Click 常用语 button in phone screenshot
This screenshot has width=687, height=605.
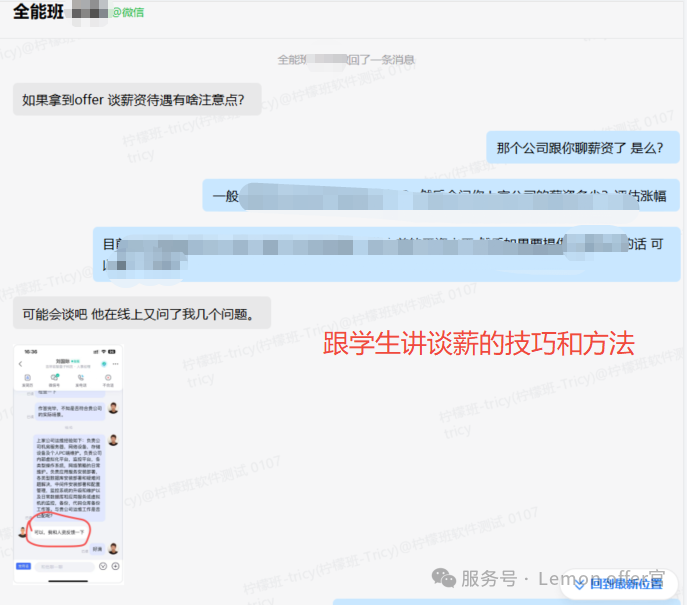click(x=23, y=566)
